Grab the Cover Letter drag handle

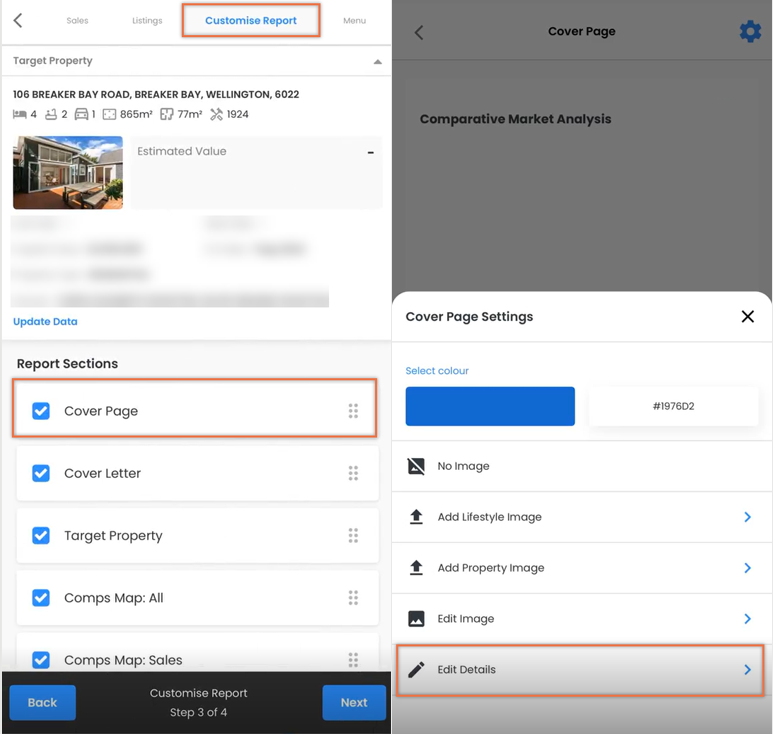coord(353,473)
